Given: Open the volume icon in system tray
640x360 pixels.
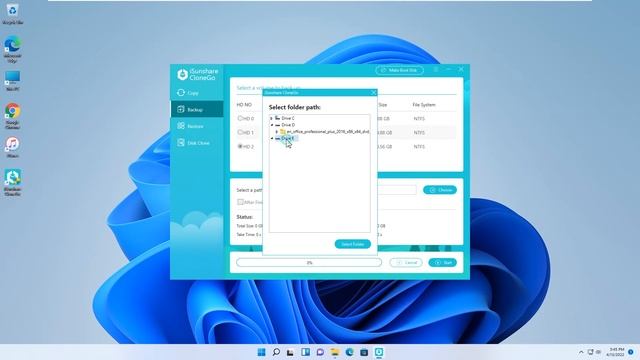Looking at the screenshot, I should [x=599, y=352].
